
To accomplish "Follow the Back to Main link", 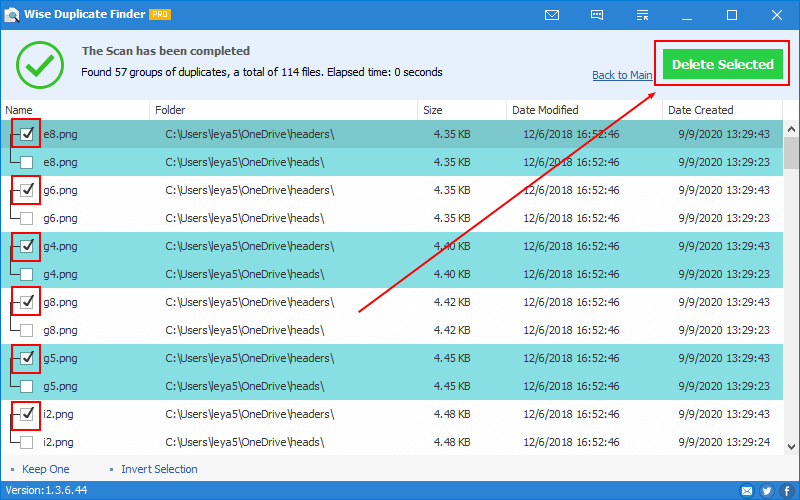I will pos(622,75).
